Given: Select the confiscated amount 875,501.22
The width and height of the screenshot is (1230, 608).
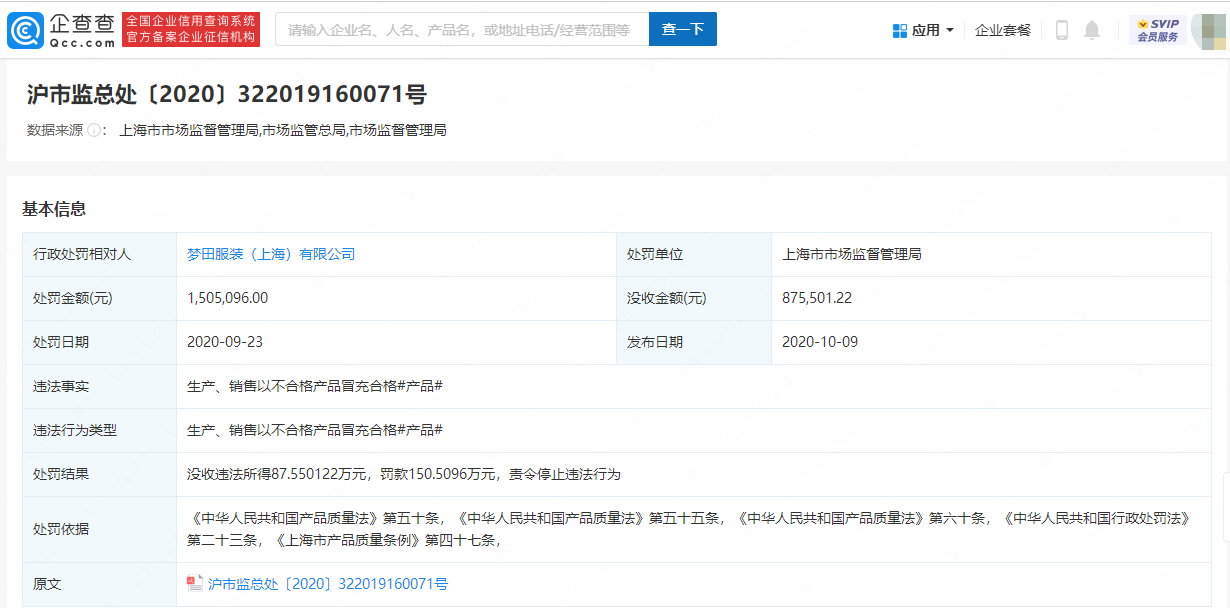Looking at the screenshot, I should tap(817, 298).
